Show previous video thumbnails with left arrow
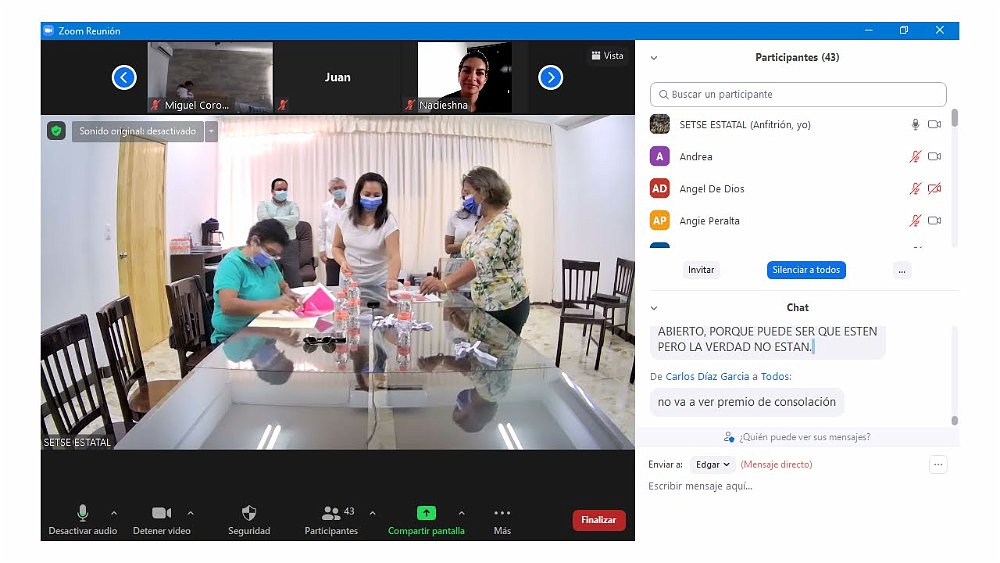 point(124,77)
